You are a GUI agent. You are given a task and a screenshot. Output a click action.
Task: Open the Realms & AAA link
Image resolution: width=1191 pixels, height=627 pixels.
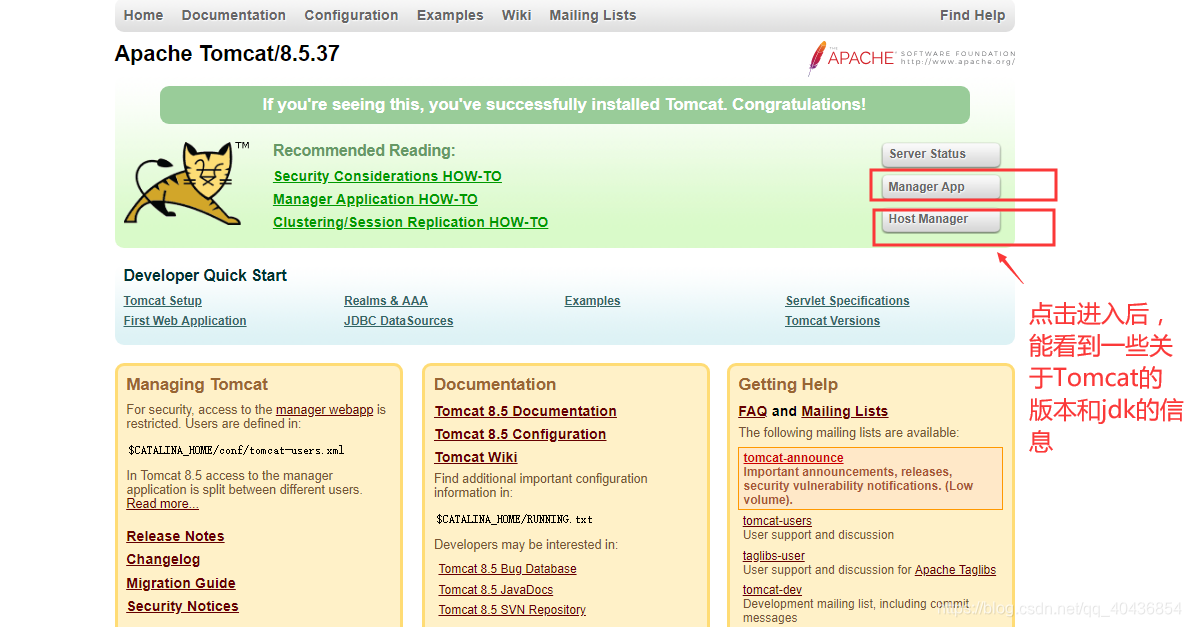point(386,301)
